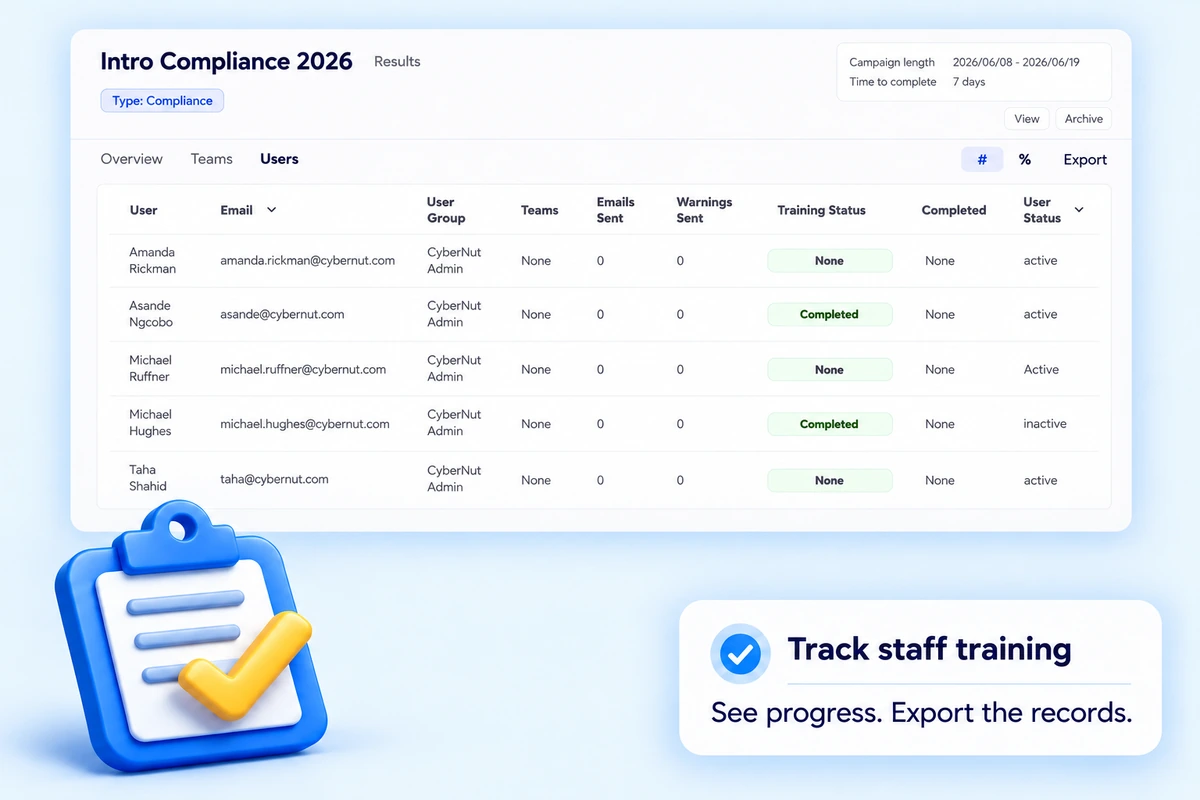1200x800 pixels.
Task: Click email asande@cybernut.com
Action: tap(282, 314)
